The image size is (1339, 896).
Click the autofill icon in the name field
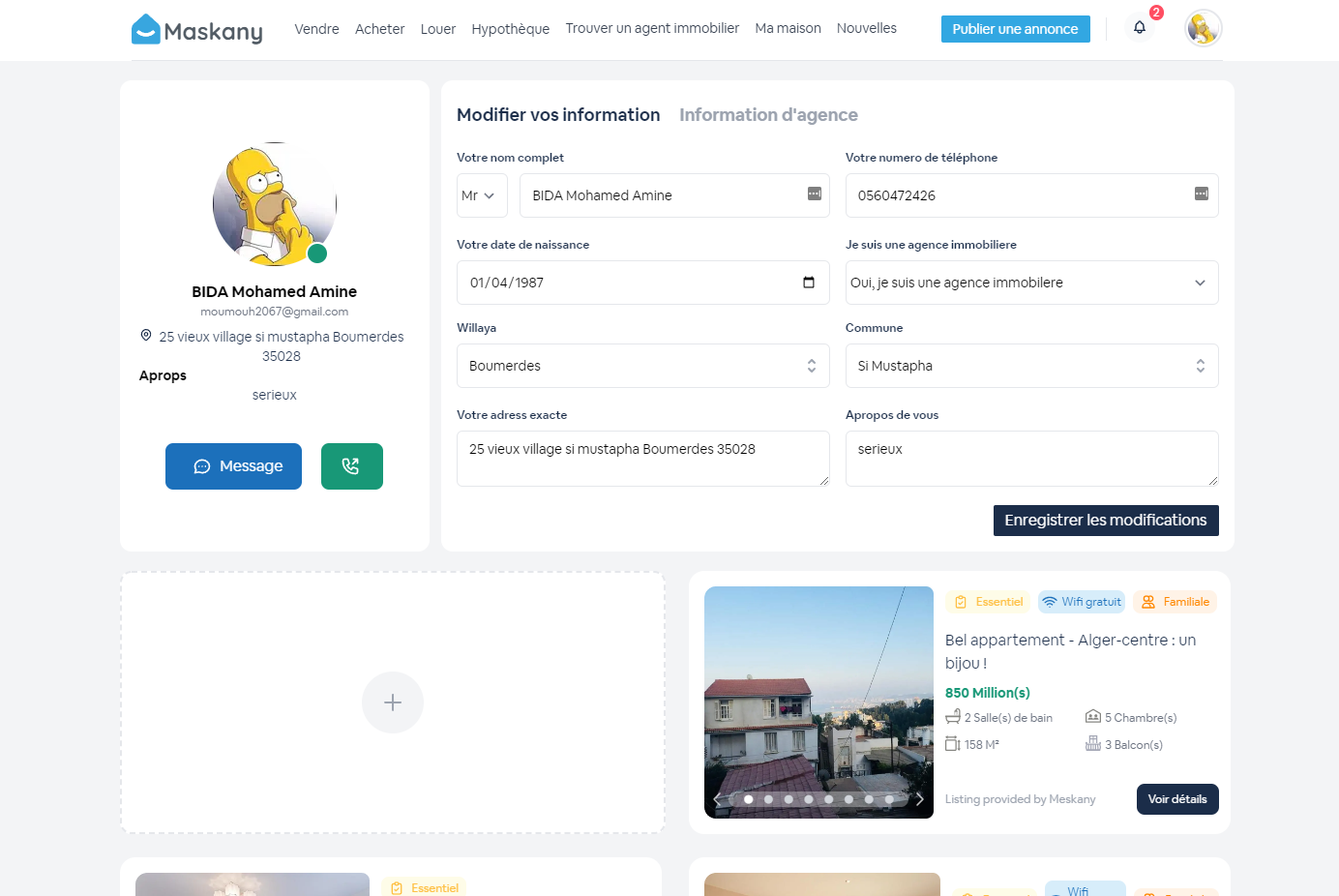click(815, 194)
